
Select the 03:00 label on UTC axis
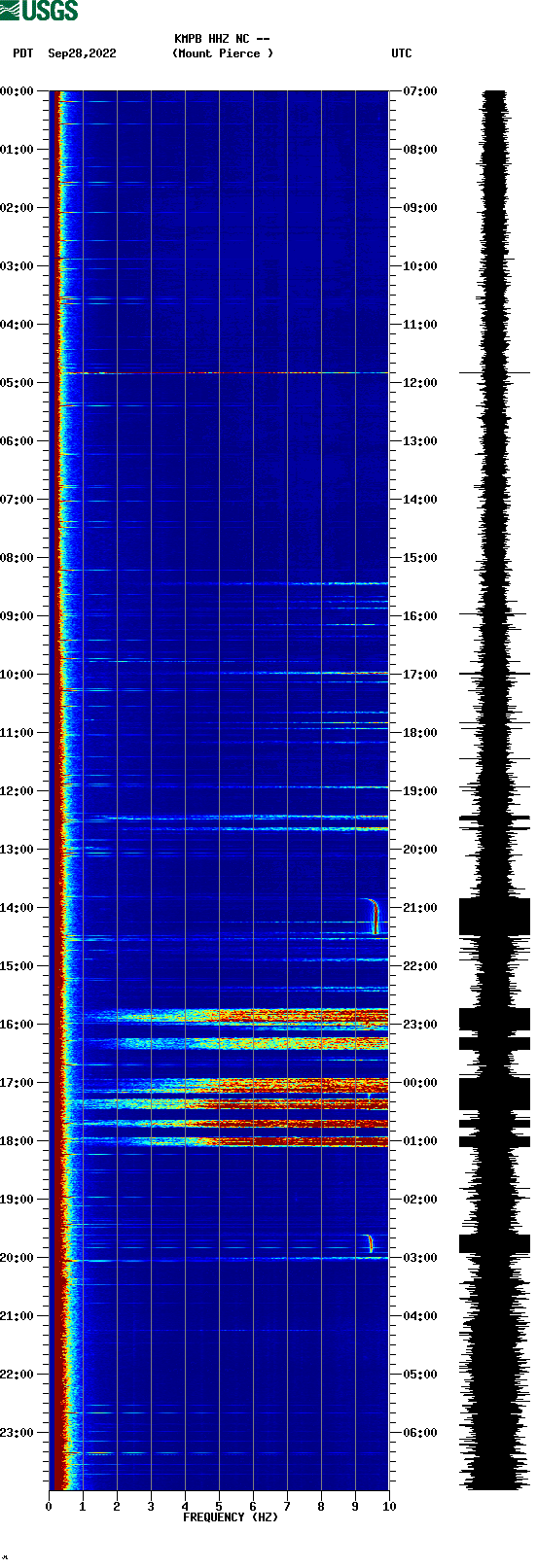pyautogui.click(x=420, y=1258)
